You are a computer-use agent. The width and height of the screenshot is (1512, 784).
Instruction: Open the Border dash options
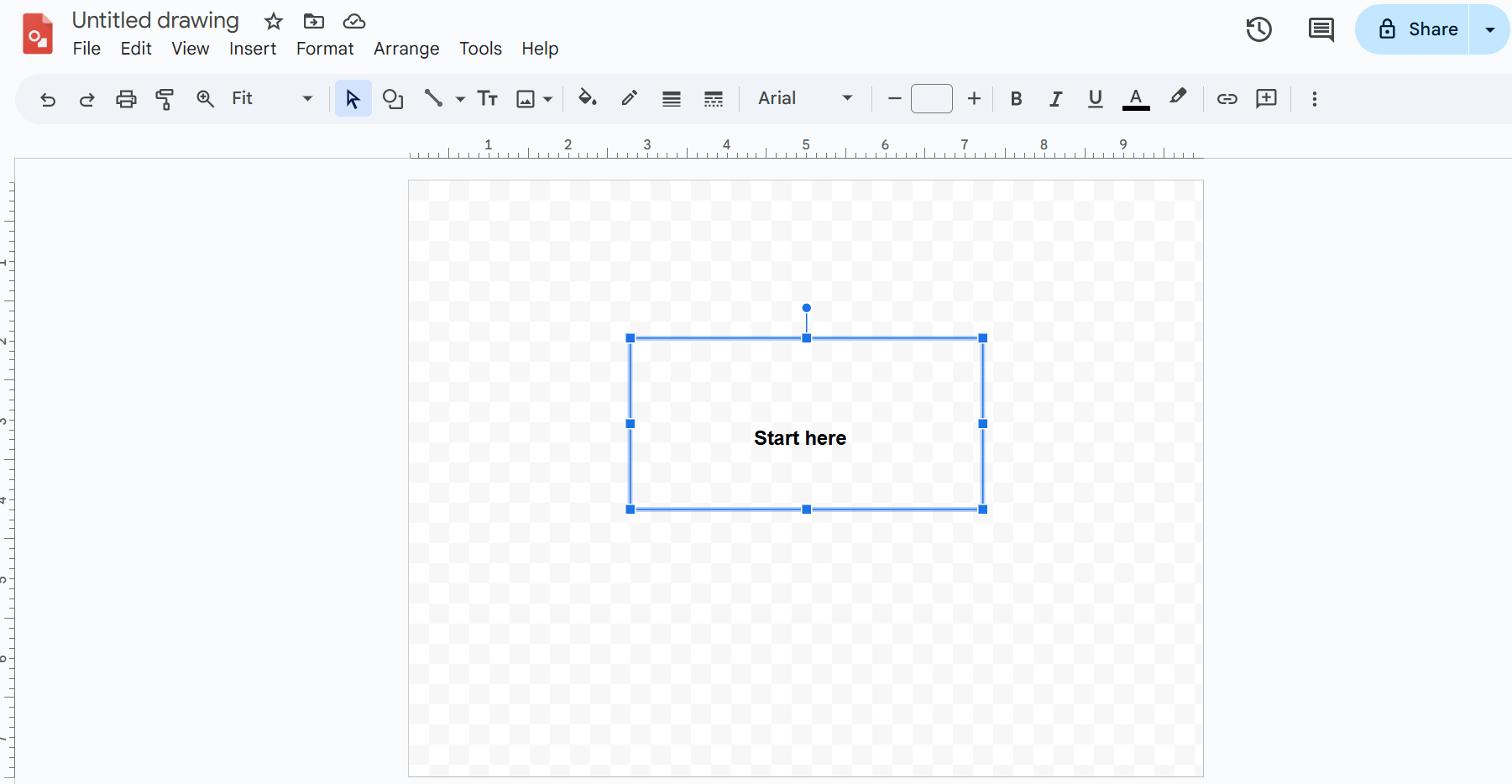coord(714,99)
